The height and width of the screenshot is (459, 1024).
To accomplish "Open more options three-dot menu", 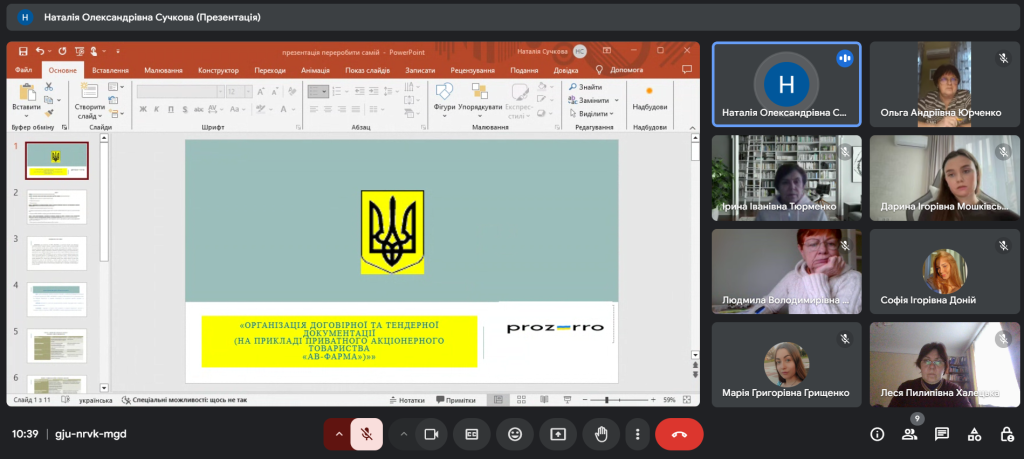I will point(637,434).
